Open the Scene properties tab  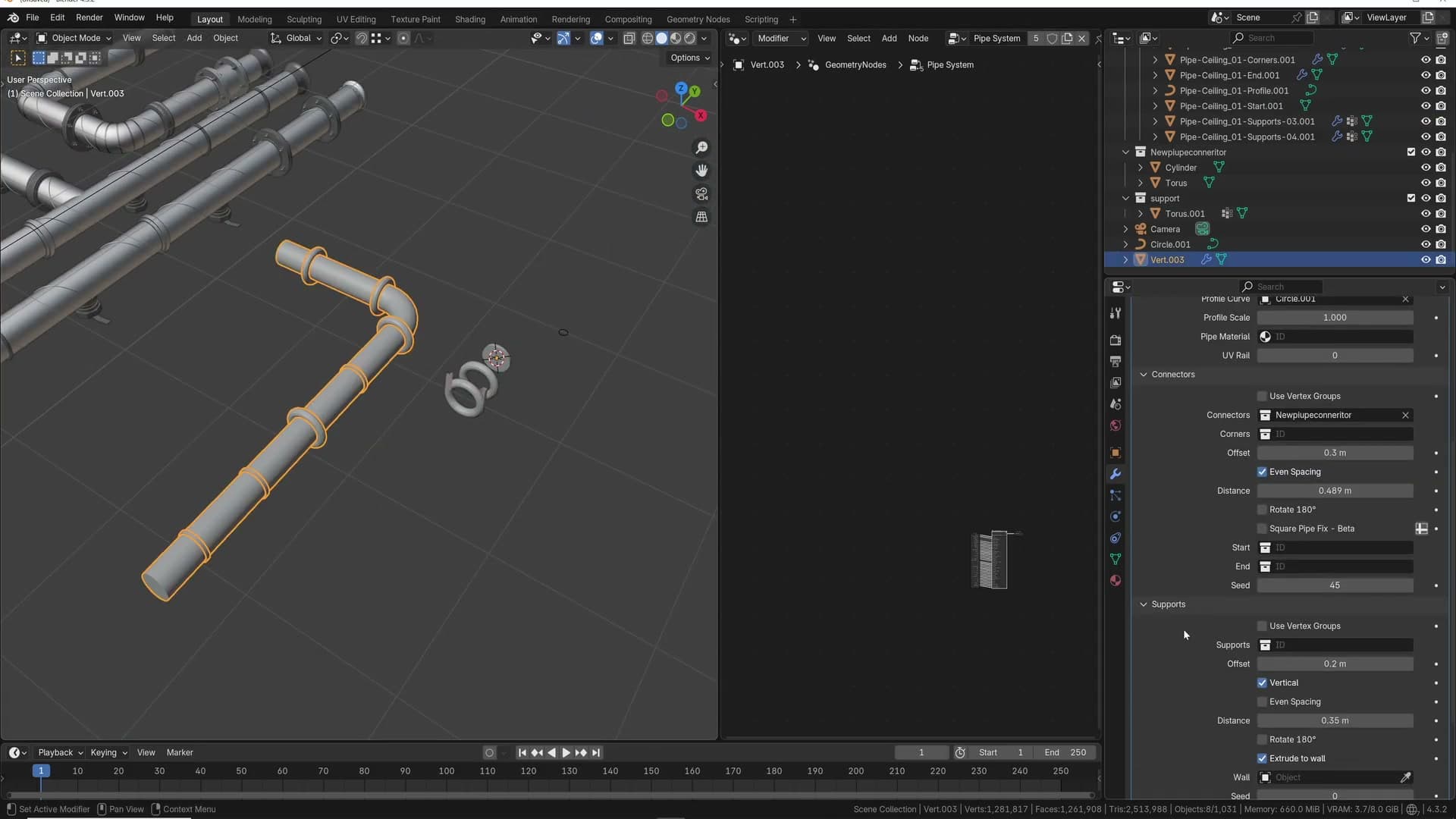(x=1116, y=404)
